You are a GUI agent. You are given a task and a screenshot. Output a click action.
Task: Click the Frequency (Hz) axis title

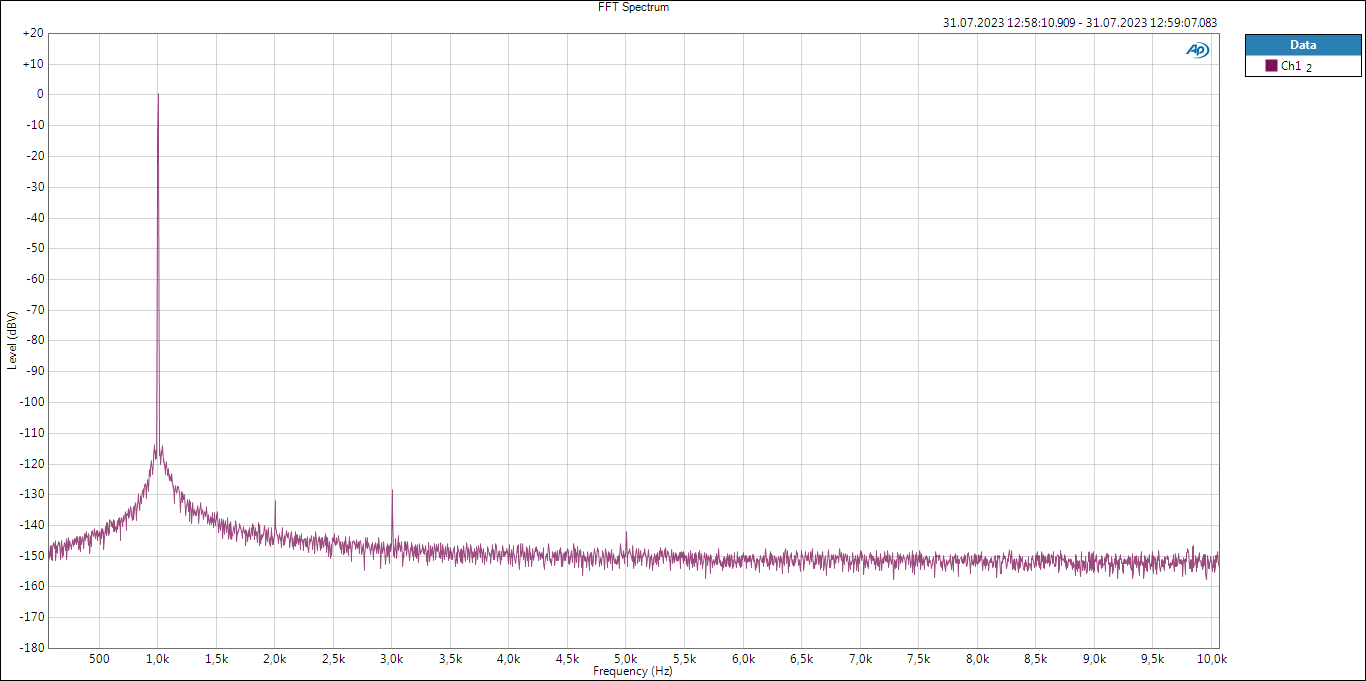click(633, 671)
